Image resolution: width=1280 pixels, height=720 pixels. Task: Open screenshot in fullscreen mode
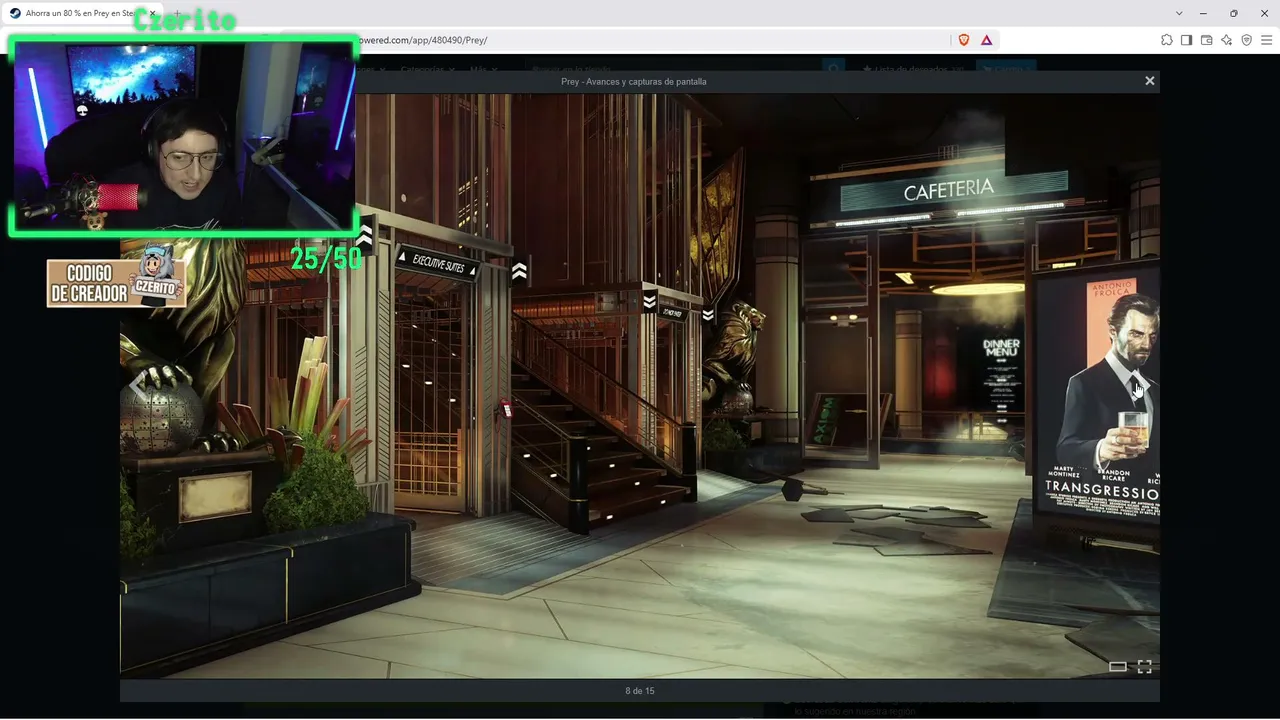tap(1145, 667)
